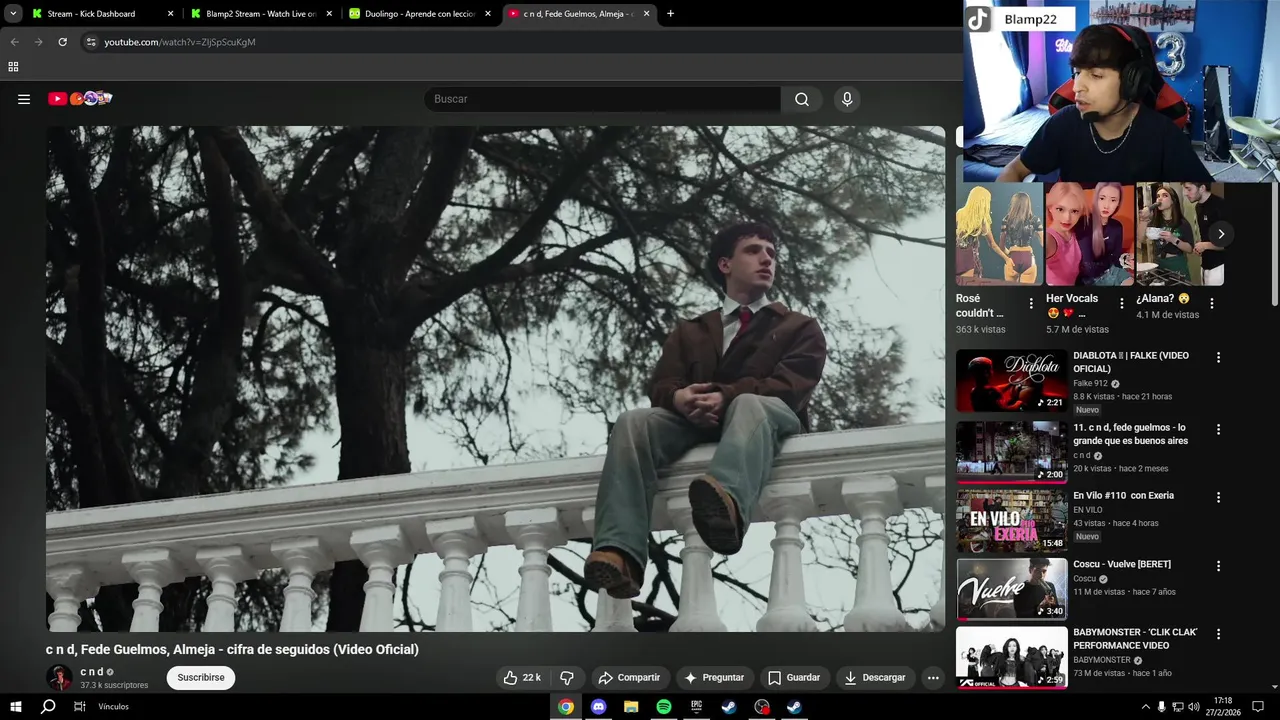The image size is (1280, 720).
Task: Open options menu for DIABLOTA video
Action: (x=1218, y=357)
